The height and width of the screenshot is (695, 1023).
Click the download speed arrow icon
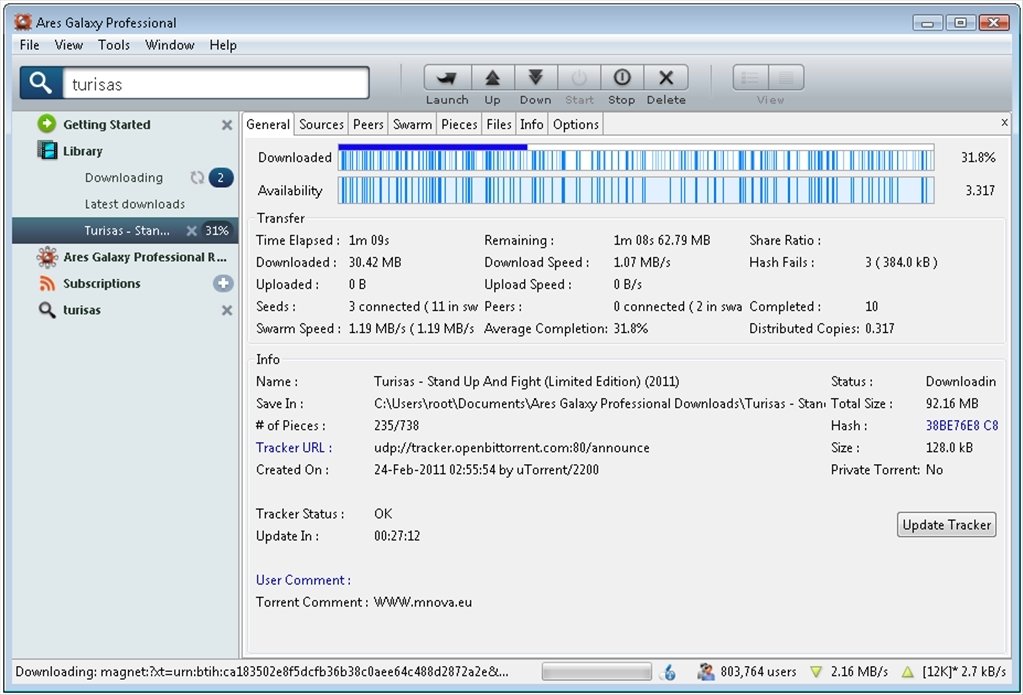pos(816,672)
